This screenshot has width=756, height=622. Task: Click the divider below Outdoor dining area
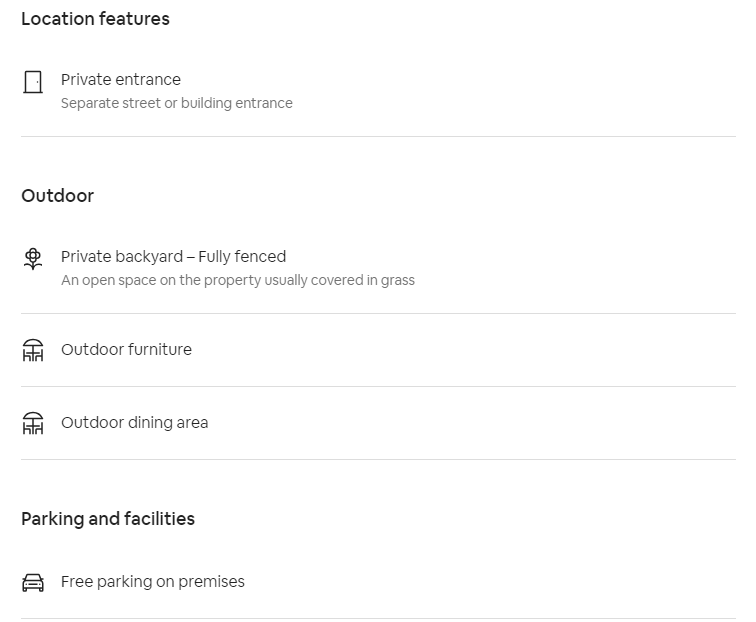(378, 459)
